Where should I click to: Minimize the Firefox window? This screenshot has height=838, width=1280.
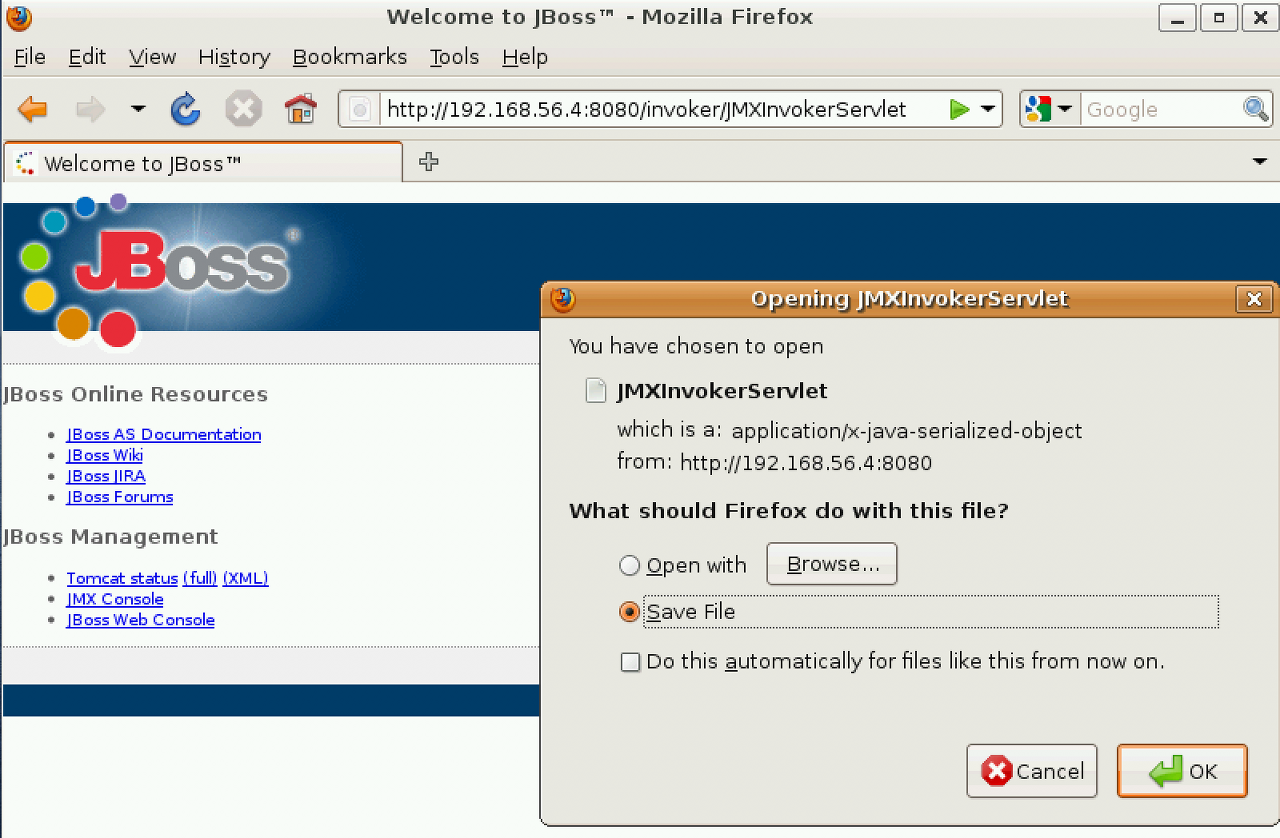(1178, 17)
